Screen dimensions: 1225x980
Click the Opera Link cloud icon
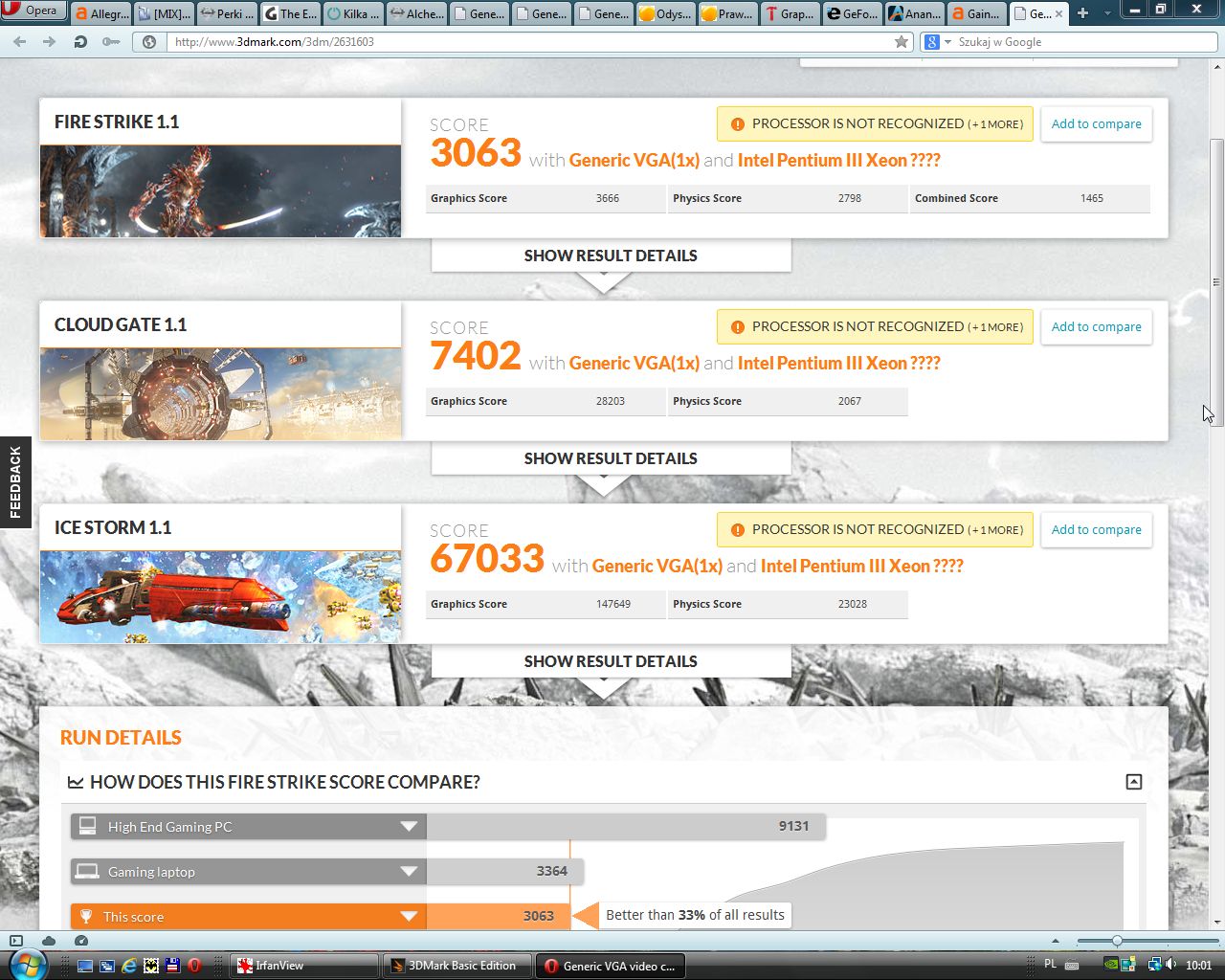pyautogui.click(x=49, y=941)
